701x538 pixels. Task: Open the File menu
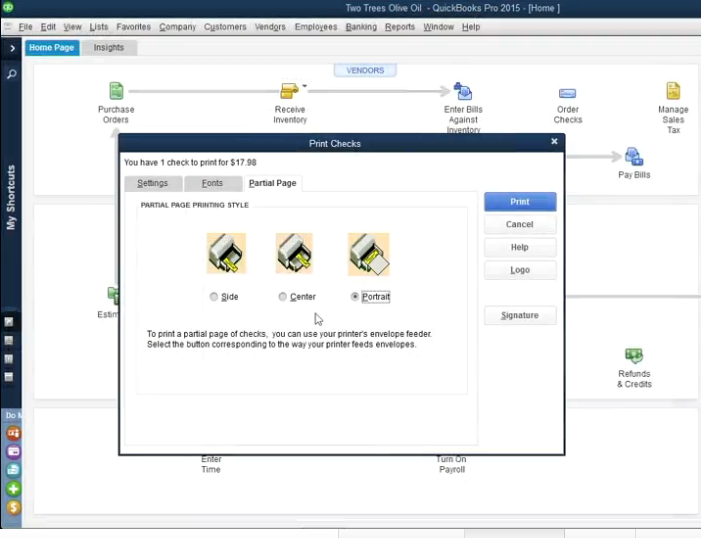pos(25,27)
